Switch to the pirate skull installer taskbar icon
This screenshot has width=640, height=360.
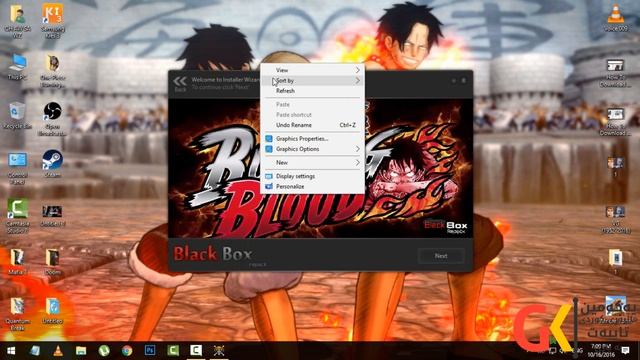coord(219,350)
